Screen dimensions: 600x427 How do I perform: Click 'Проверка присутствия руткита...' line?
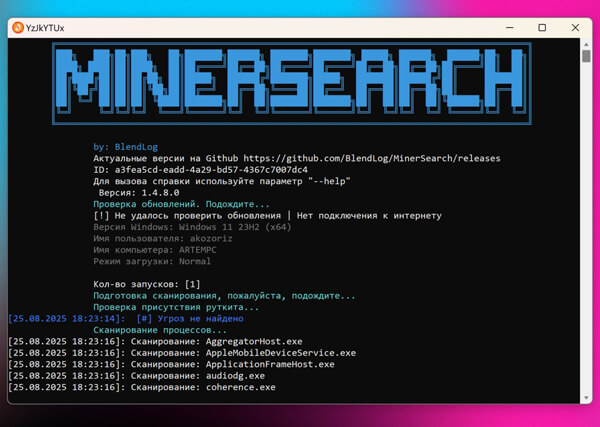pos(176,307)
